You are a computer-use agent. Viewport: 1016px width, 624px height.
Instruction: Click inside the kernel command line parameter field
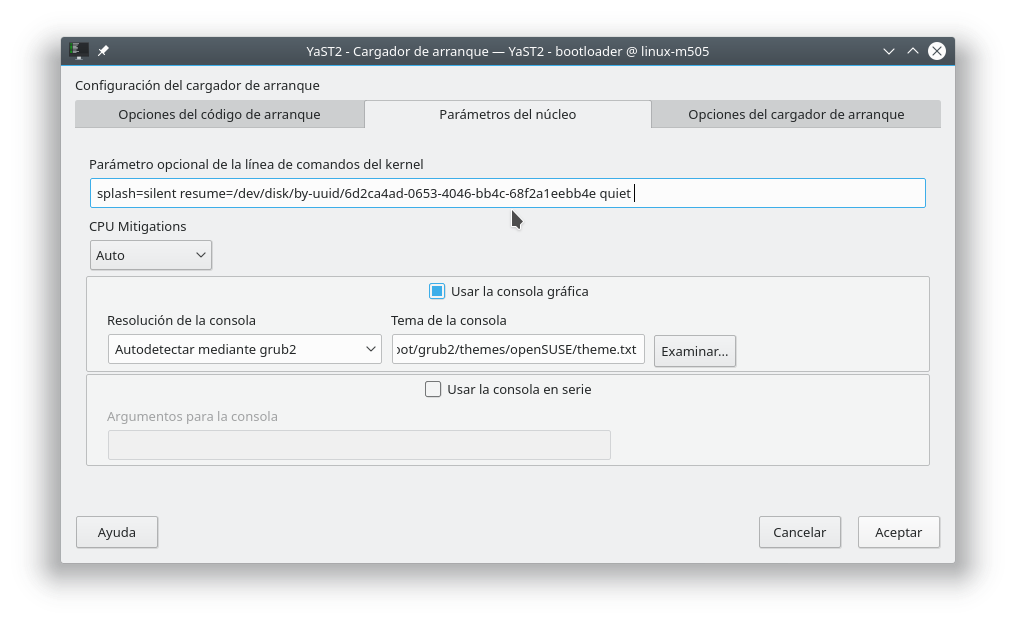(x=507, y=192)
